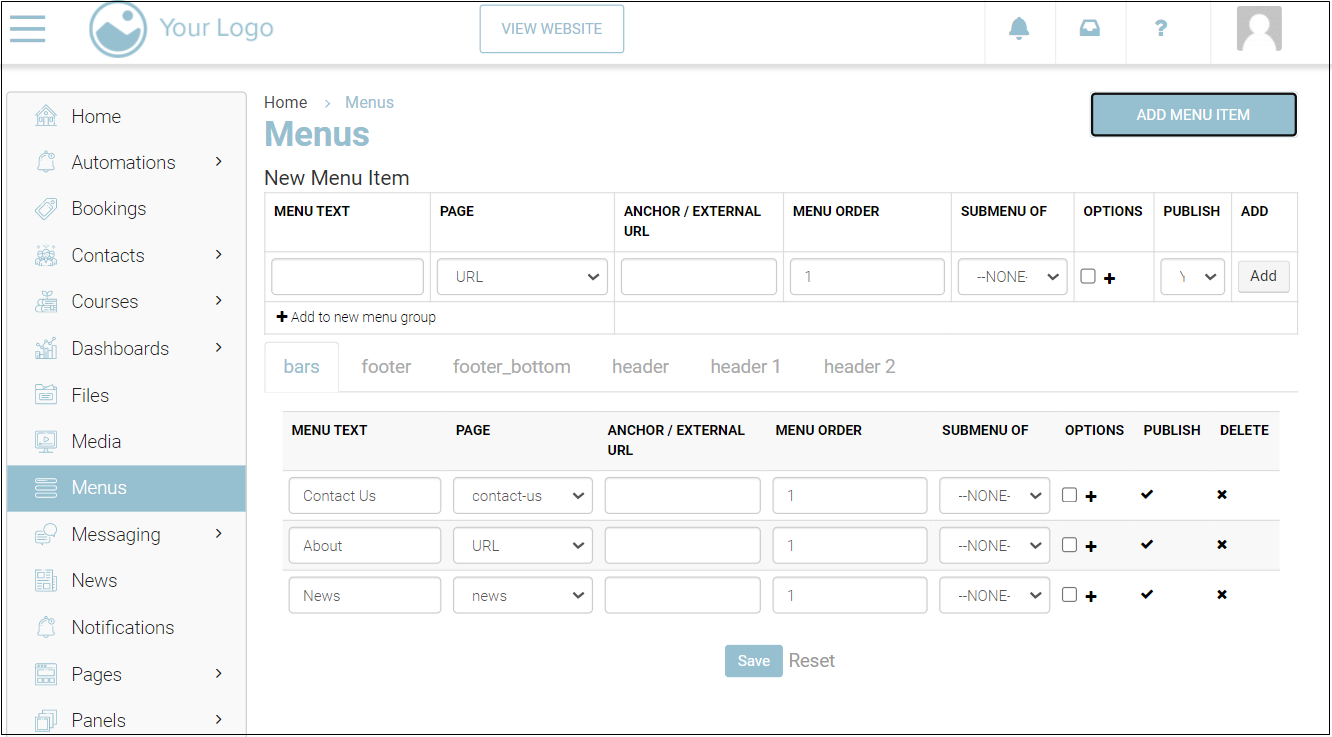Select the header 2 tab

[x=859, y=367]
